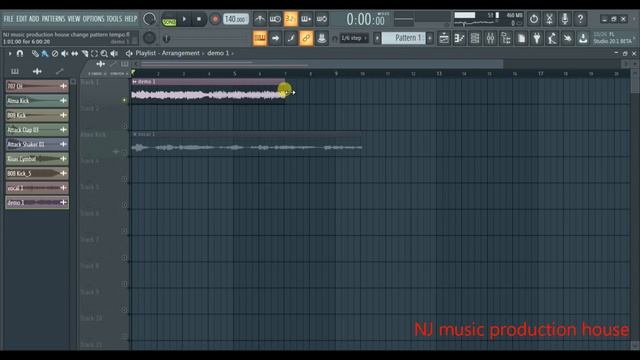Click the tempo tapper icon
This screenshot has width=640, height=360.
pos(552,38)
